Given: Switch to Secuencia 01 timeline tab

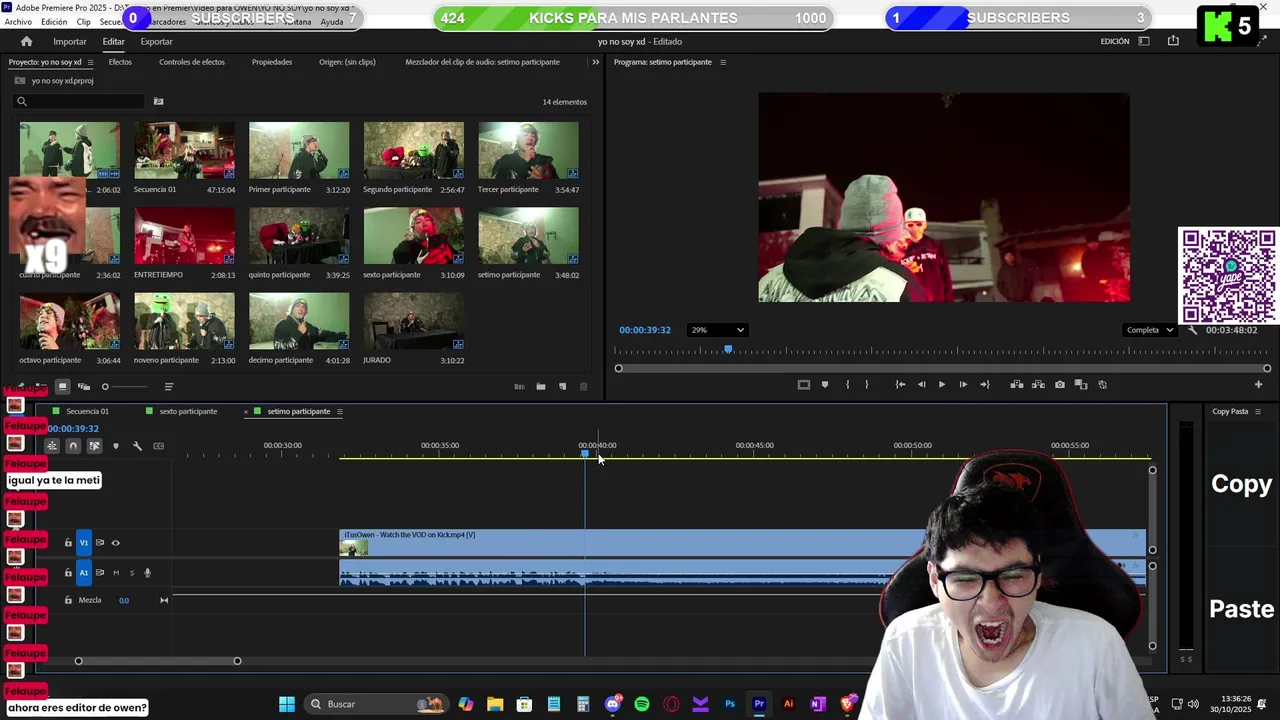Looking at the screenshot, I should coord(87,412).
